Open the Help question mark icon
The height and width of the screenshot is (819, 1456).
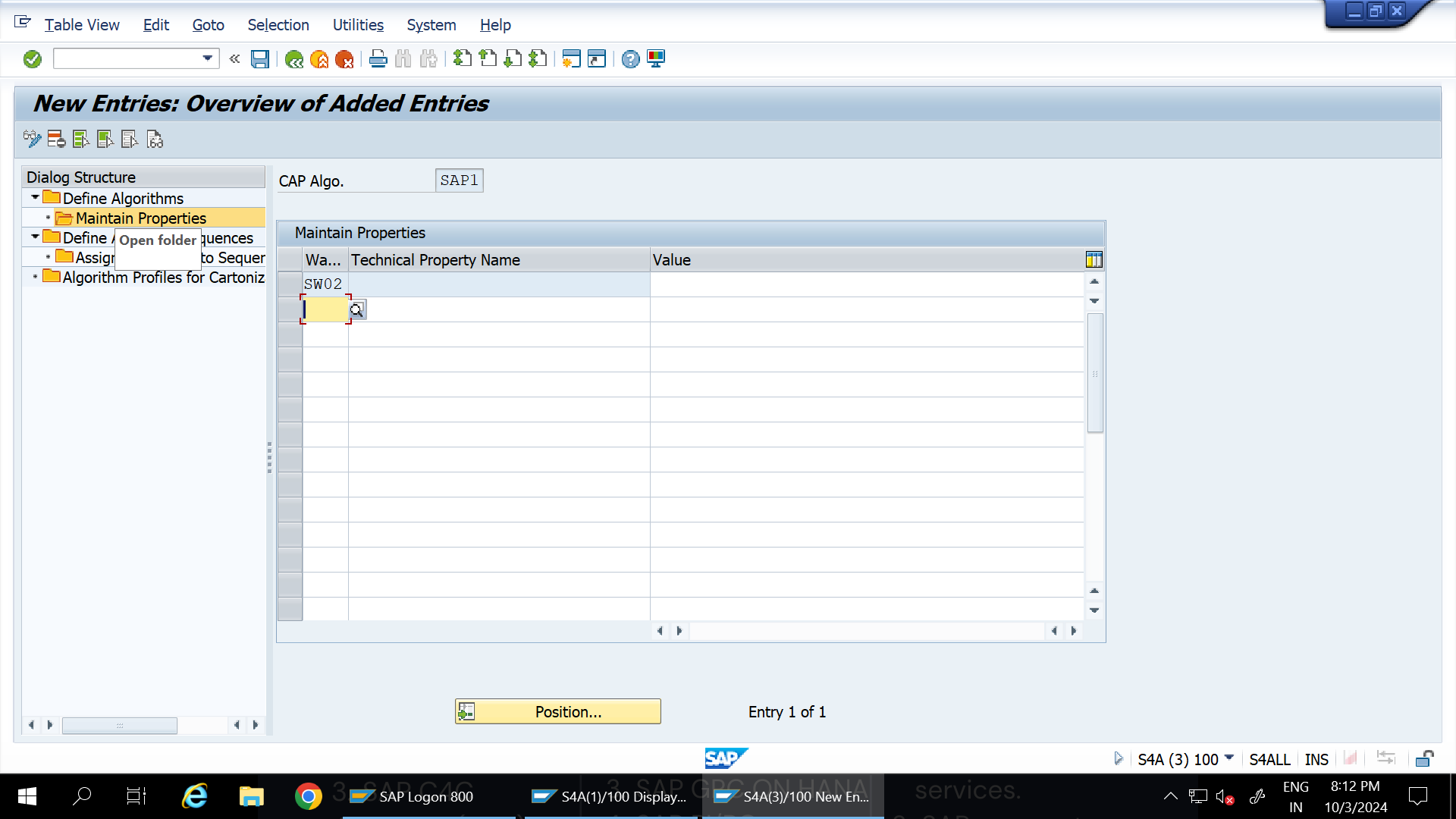click(x=629, y=58)
